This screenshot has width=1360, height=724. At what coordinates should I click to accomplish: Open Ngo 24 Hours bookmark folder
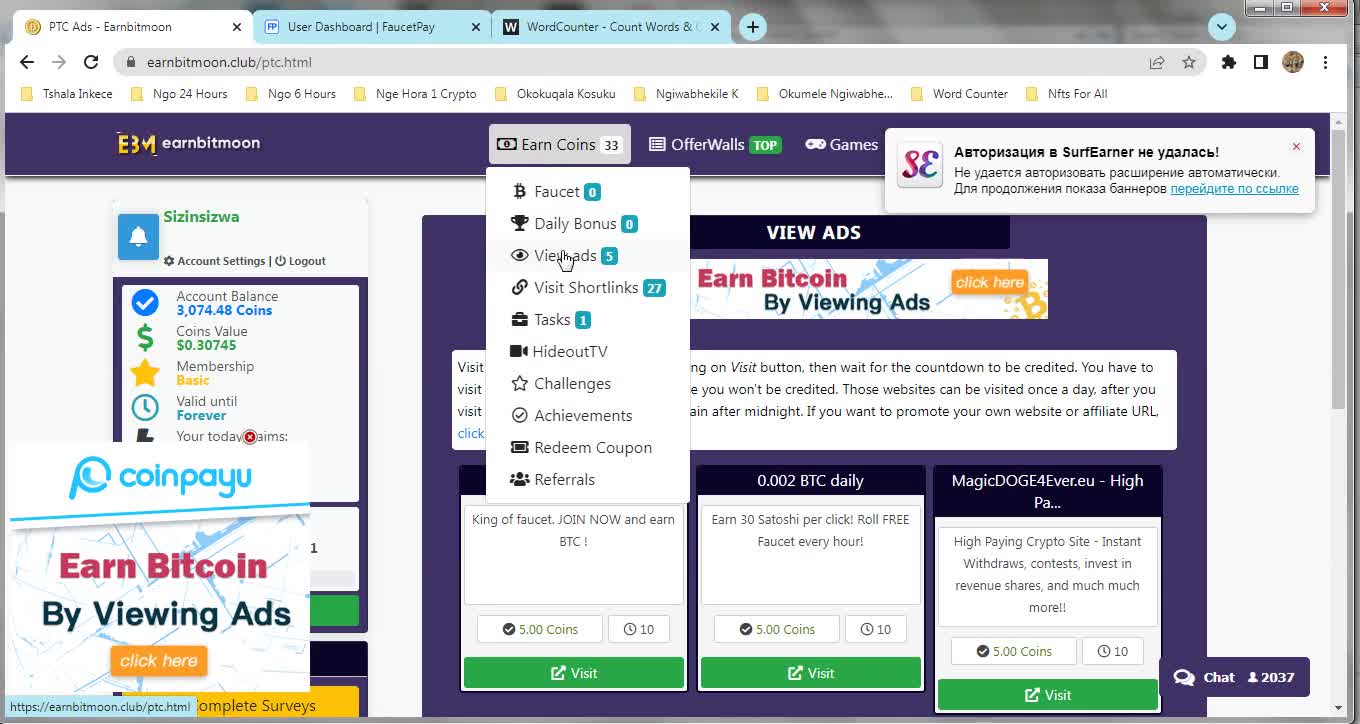(179, 94)
